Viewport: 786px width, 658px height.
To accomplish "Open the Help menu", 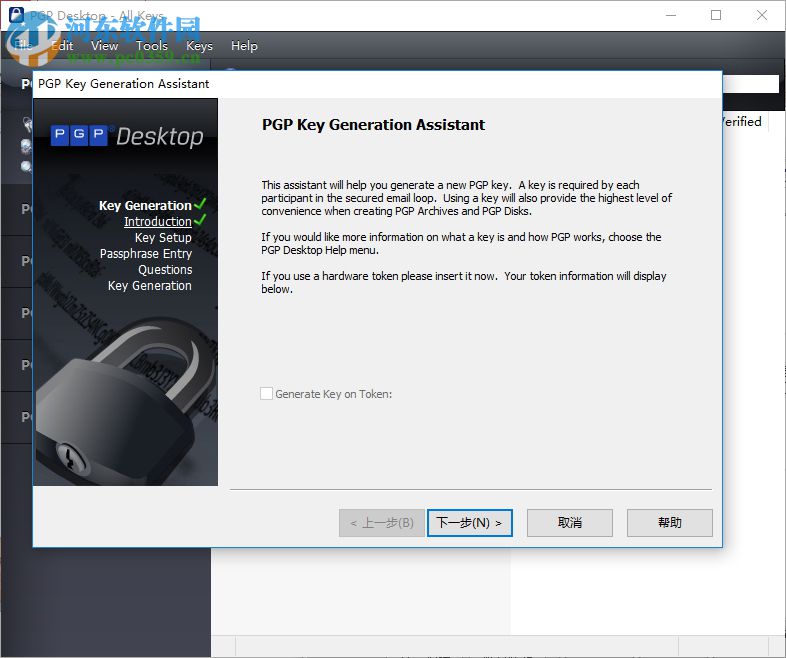I will pos(244,46).
